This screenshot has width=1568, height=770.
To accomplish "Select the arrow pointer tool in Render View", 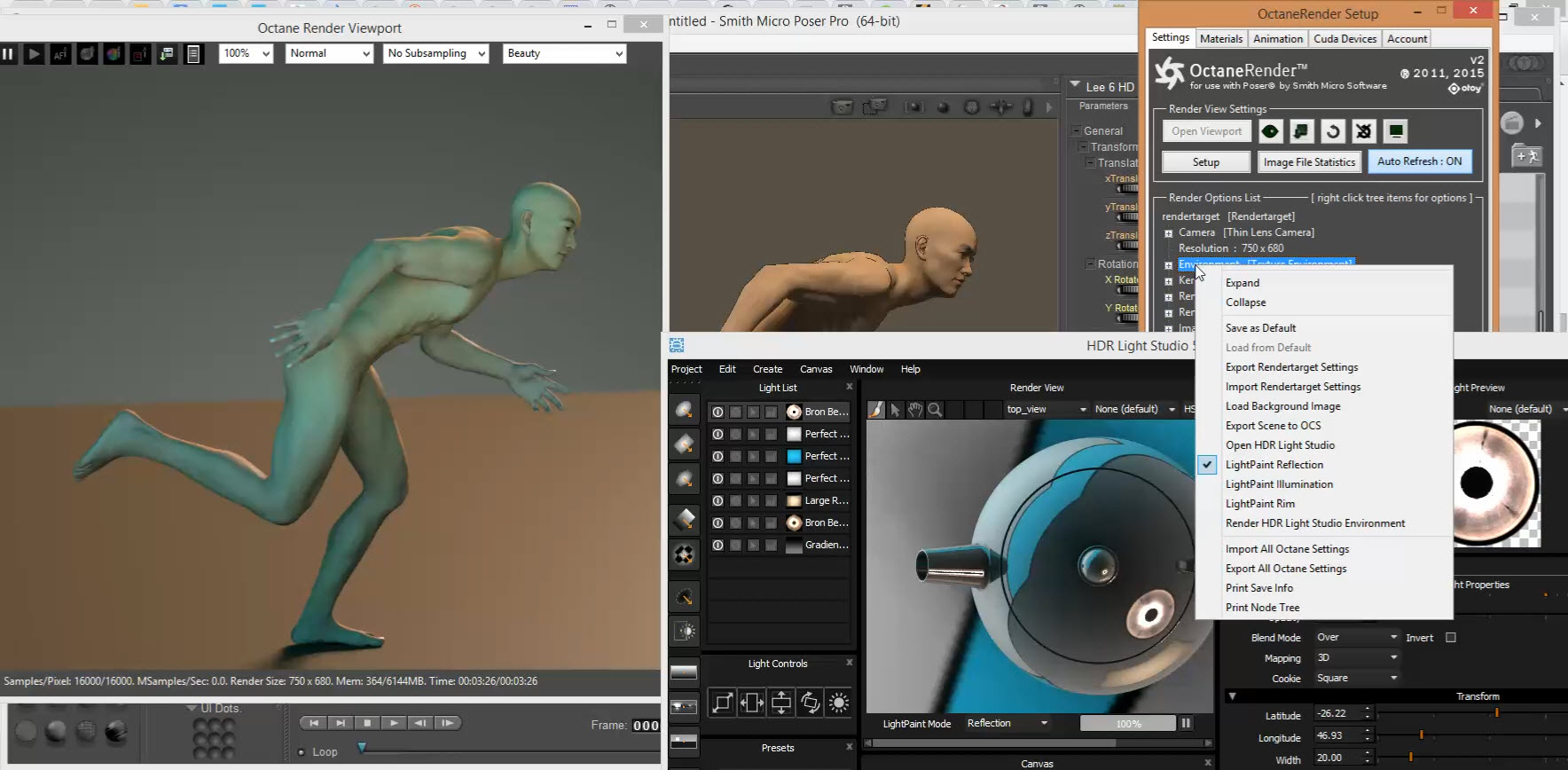I will [895, 409].
